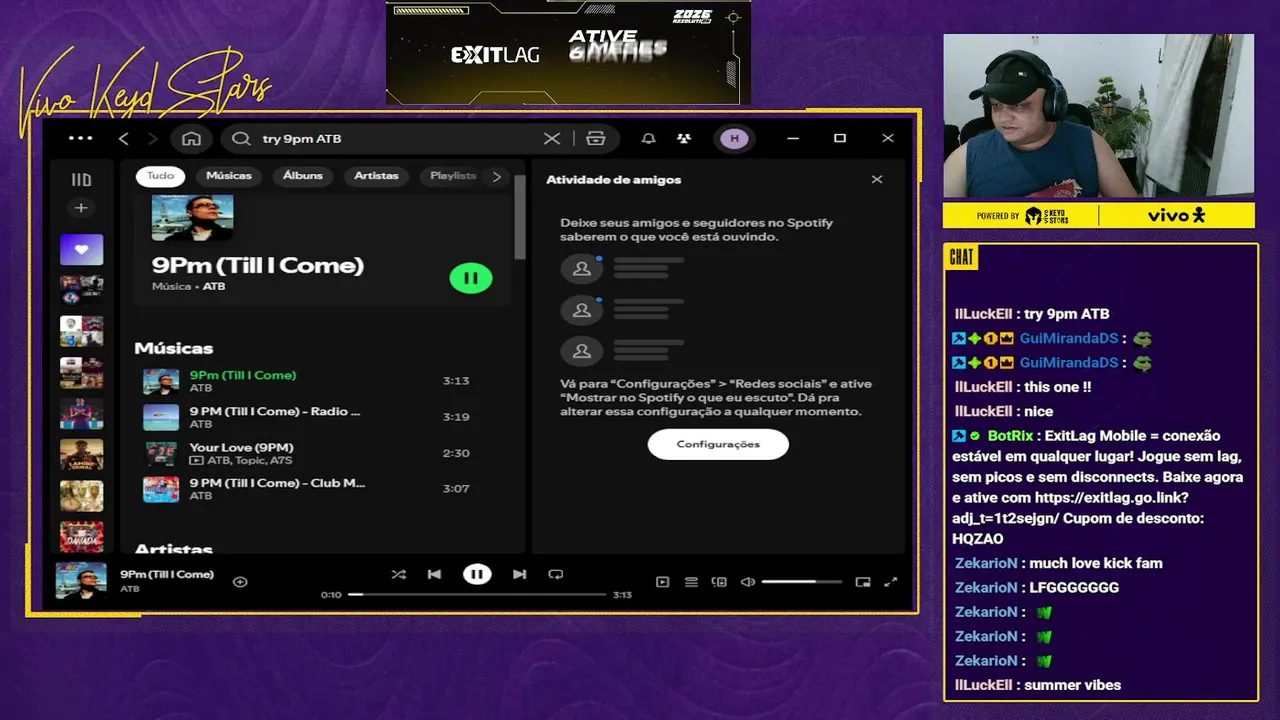Screen dimensions: 1280x720
Task: Open the queue icon
Action: pyautogui.click(x=691, y=582)
